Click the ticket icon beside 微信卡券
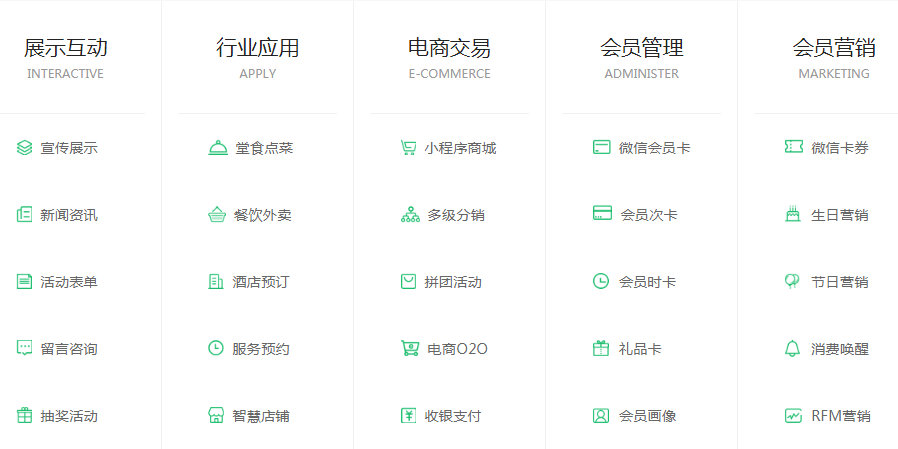This screenshot has width=898, height=449. tap(793, 148)
